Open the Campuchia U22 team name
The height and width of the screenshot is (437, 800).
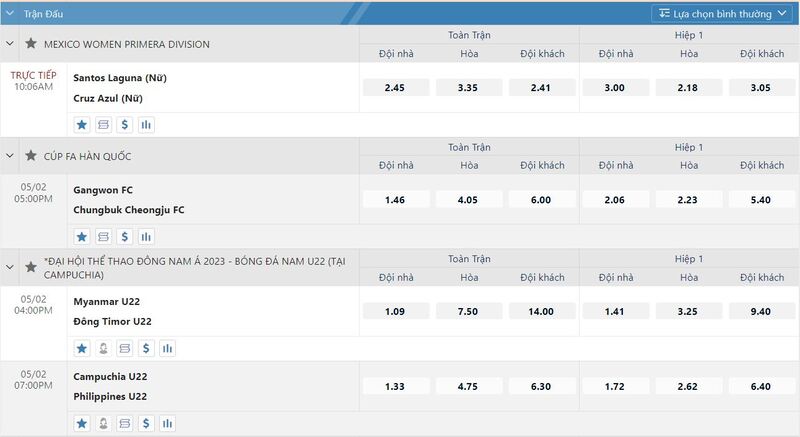[x=110, y=377]
